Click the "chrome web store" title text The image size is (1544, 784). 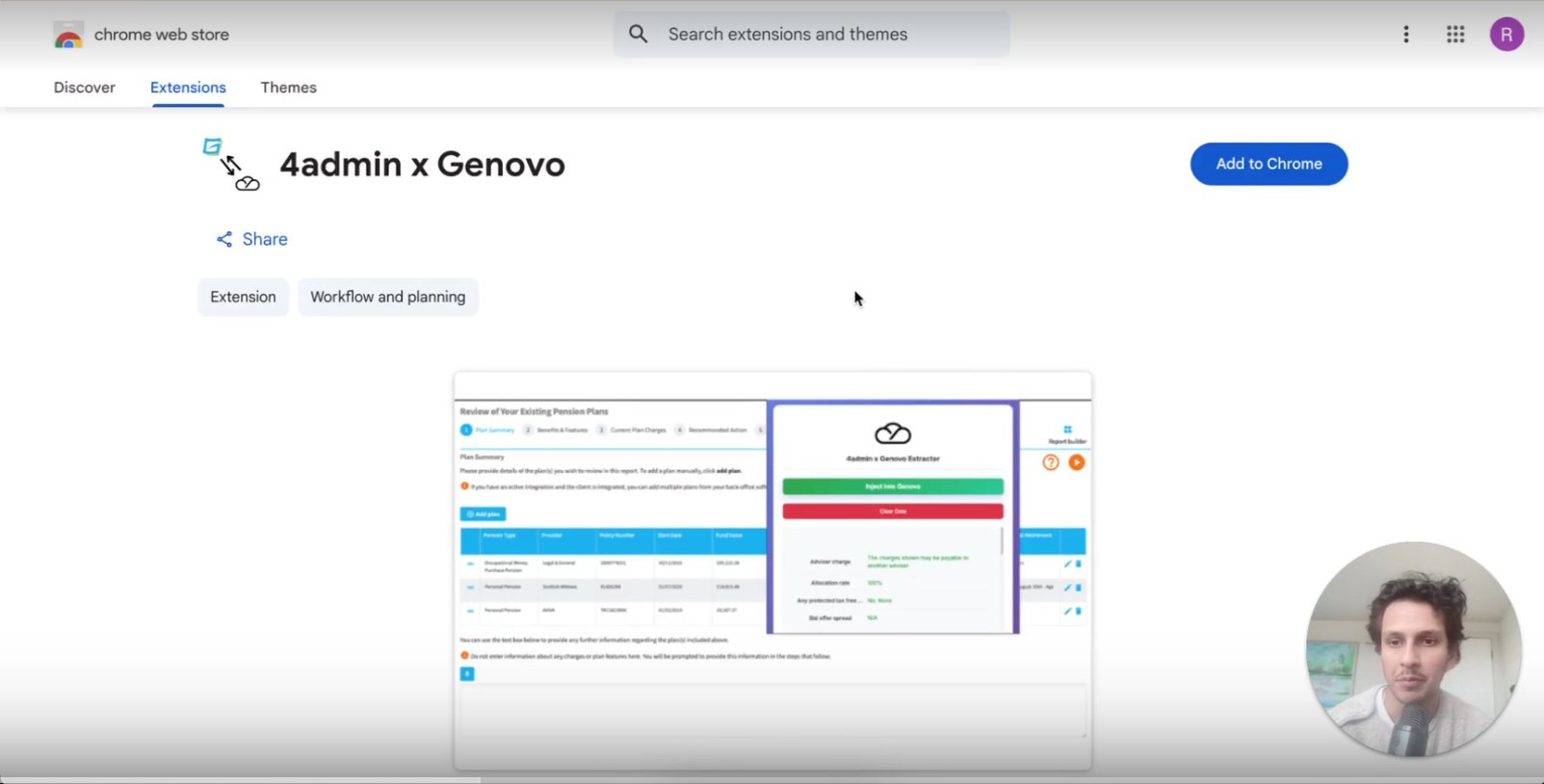pyautogui.click(x=162, y=35)
